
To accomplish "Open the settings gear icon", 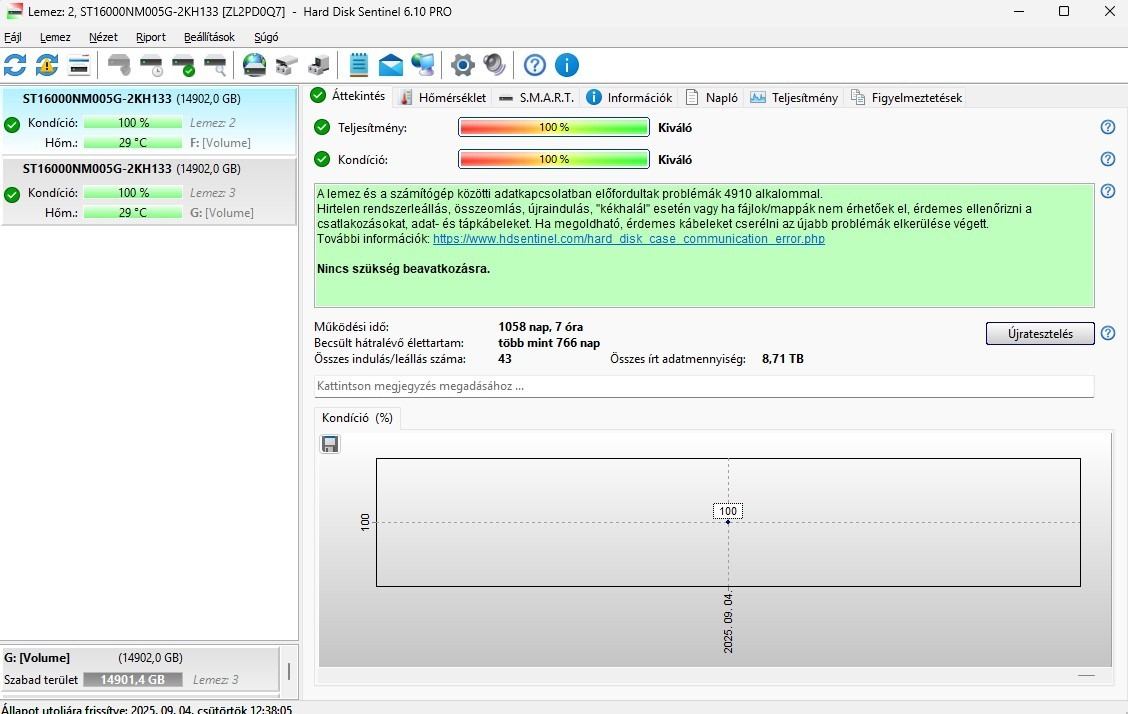I will pos(463,65).
